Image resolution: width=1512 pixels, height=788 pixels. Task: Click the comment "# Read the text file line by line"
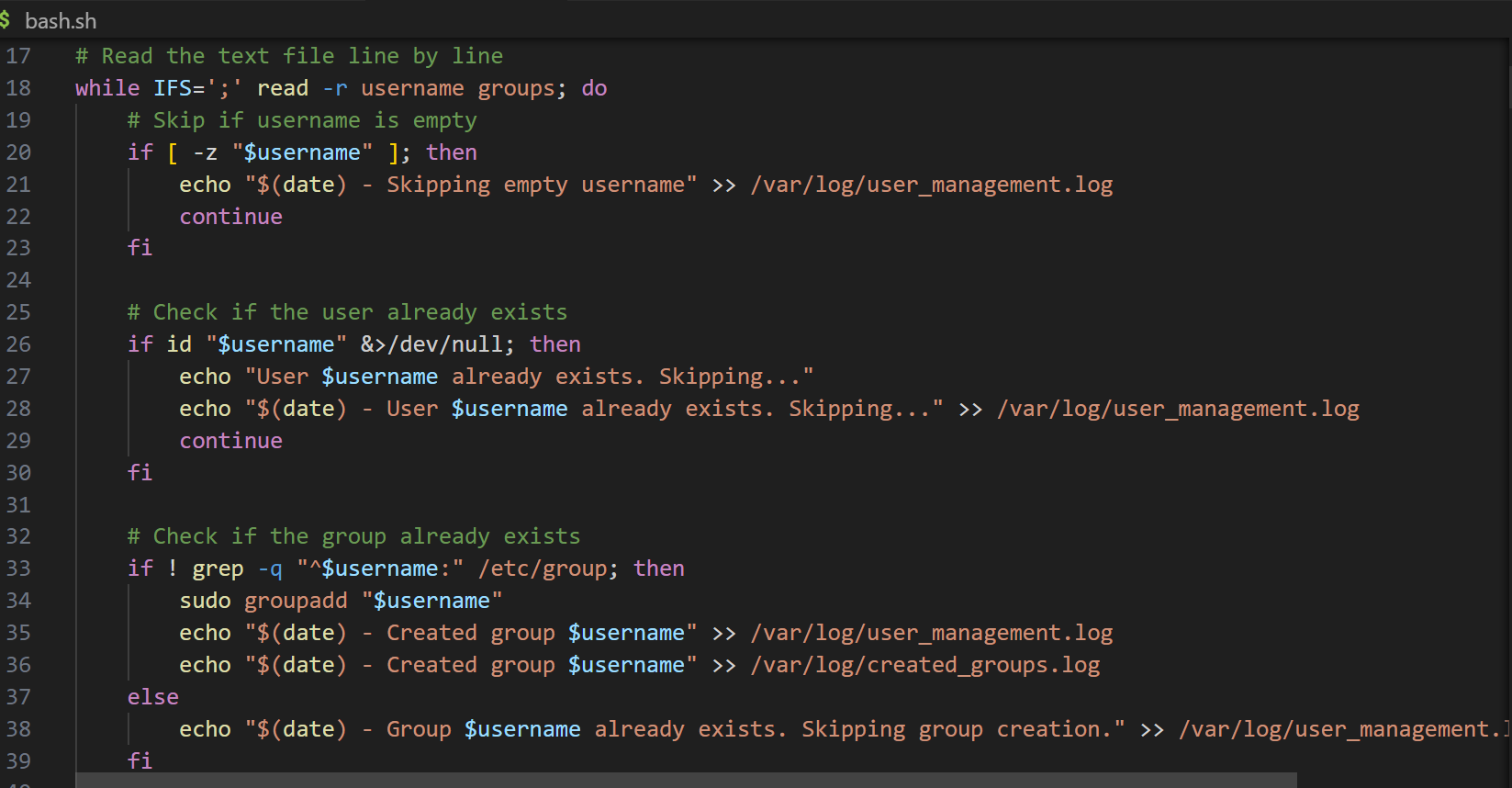point(289,56)
